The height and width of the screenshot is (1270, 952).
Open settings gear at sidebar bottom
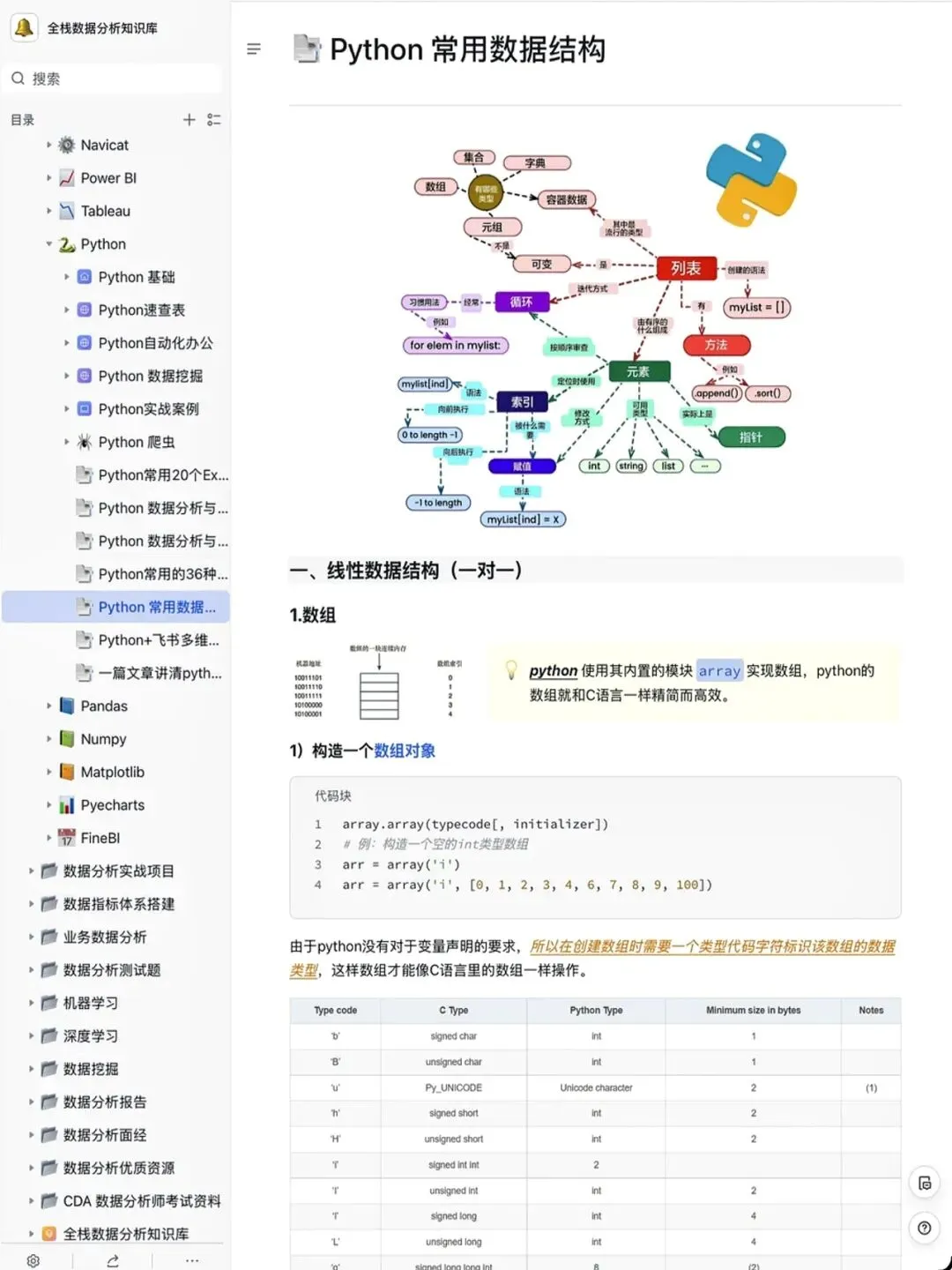[x=33, y=1261]
